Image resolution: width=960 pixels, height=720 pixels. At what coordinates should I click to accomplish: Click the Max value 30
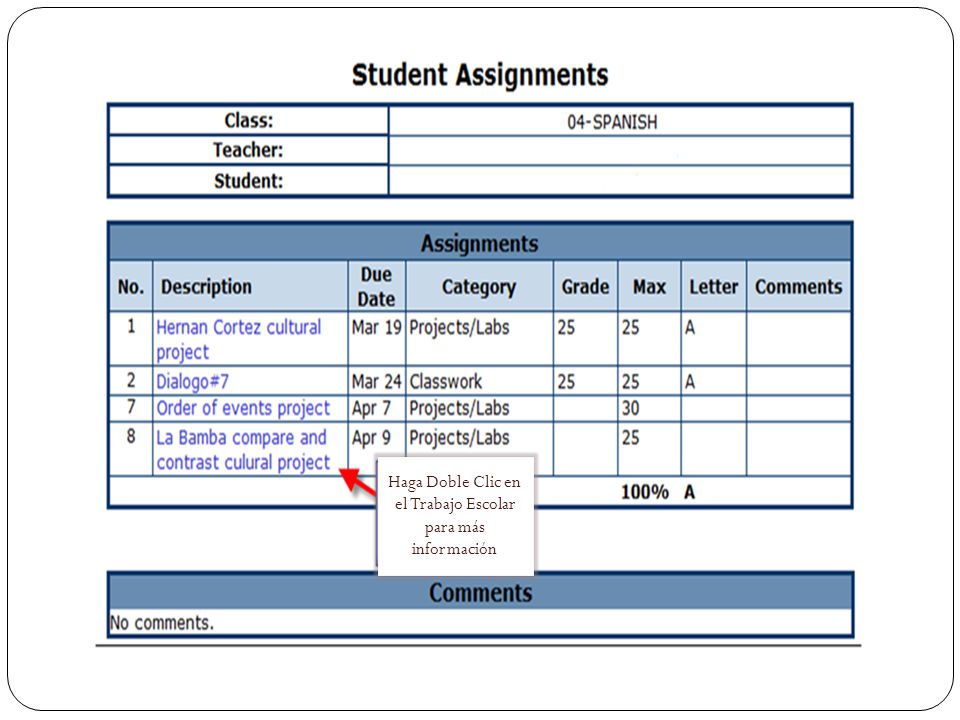click(631, 408)
